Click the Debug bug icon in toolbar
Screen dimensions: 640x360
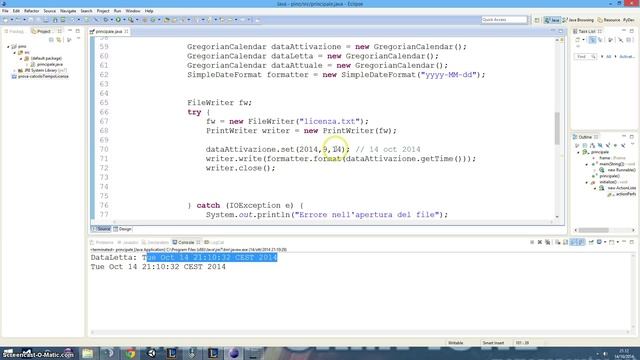[106, 20]
